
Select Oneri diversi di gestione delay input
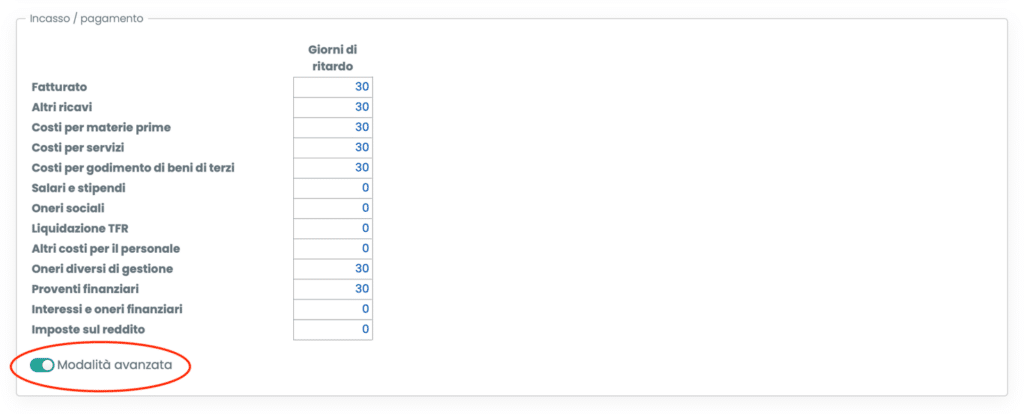(332, 268)
